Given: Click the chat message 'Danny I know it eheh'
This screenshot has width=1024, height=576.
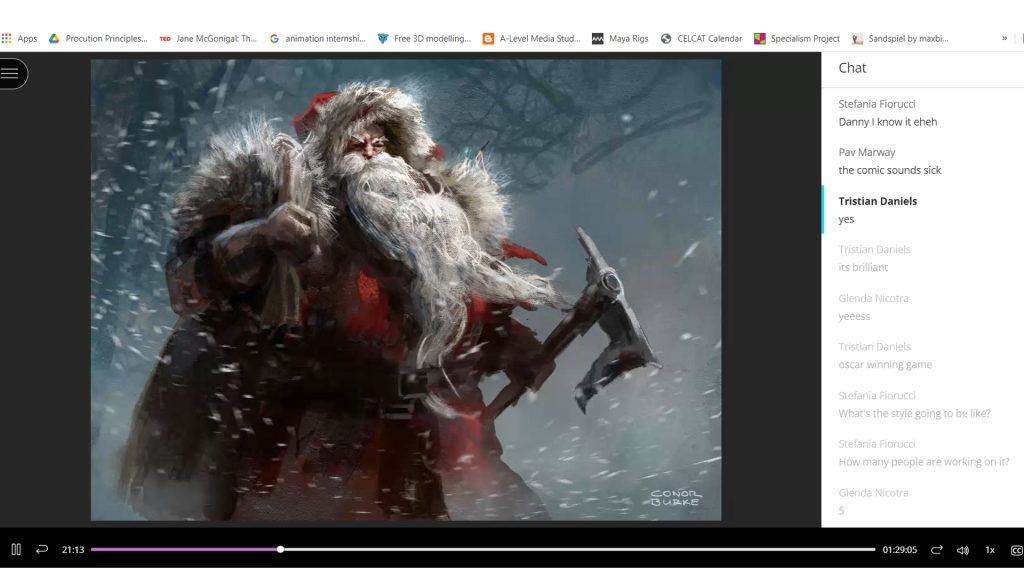Looking at the screenshot, I should click(x=888, y=121).
